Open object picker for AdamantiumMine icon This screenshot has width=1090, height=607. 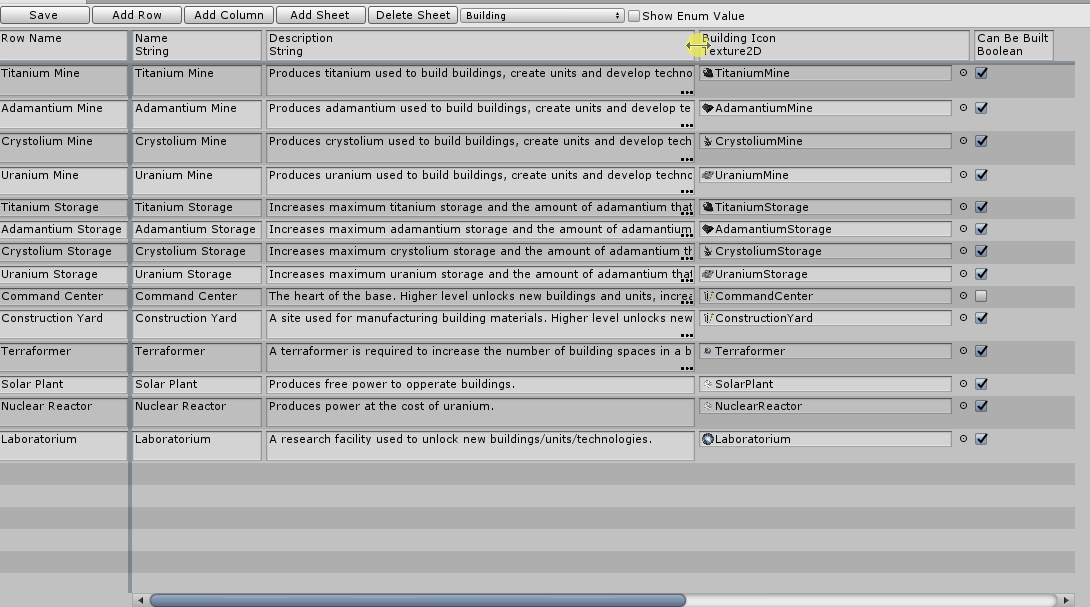coord(963,108)
